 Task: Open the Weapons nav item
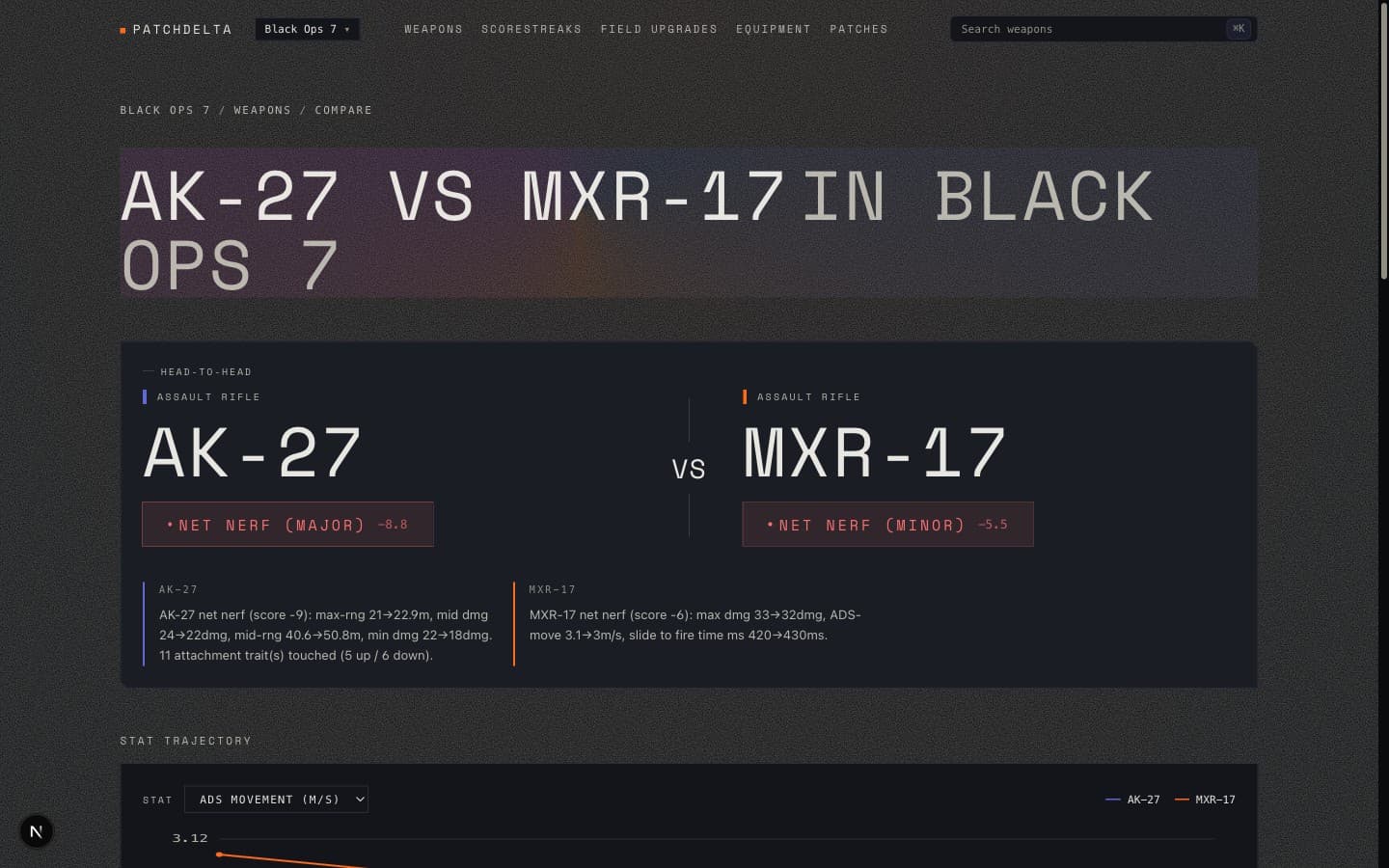coord(433,29)
